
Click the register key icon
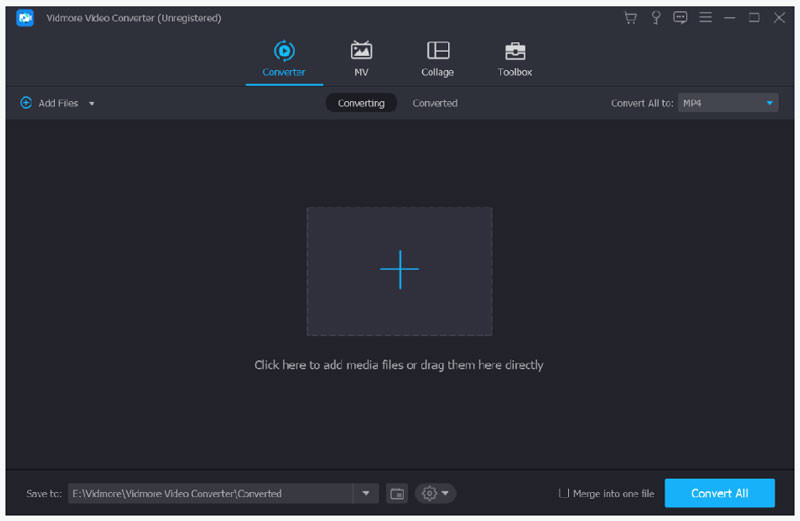[656, 18]
